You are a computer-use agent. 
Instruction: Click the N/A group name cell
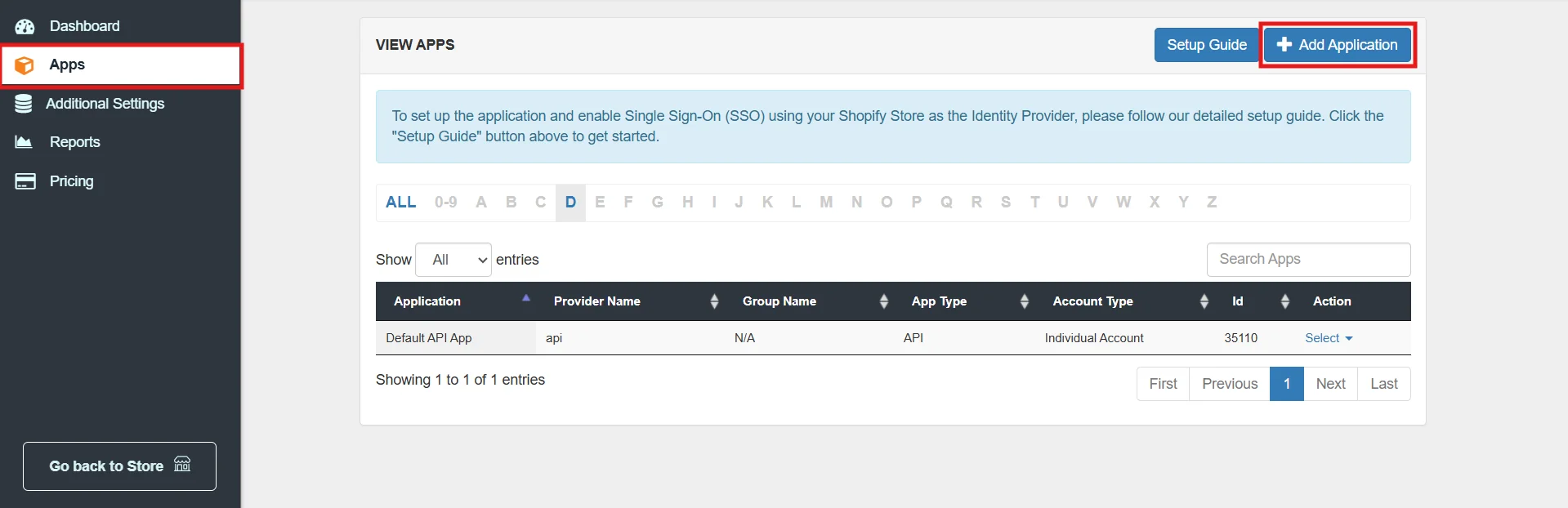pos(809,338)
